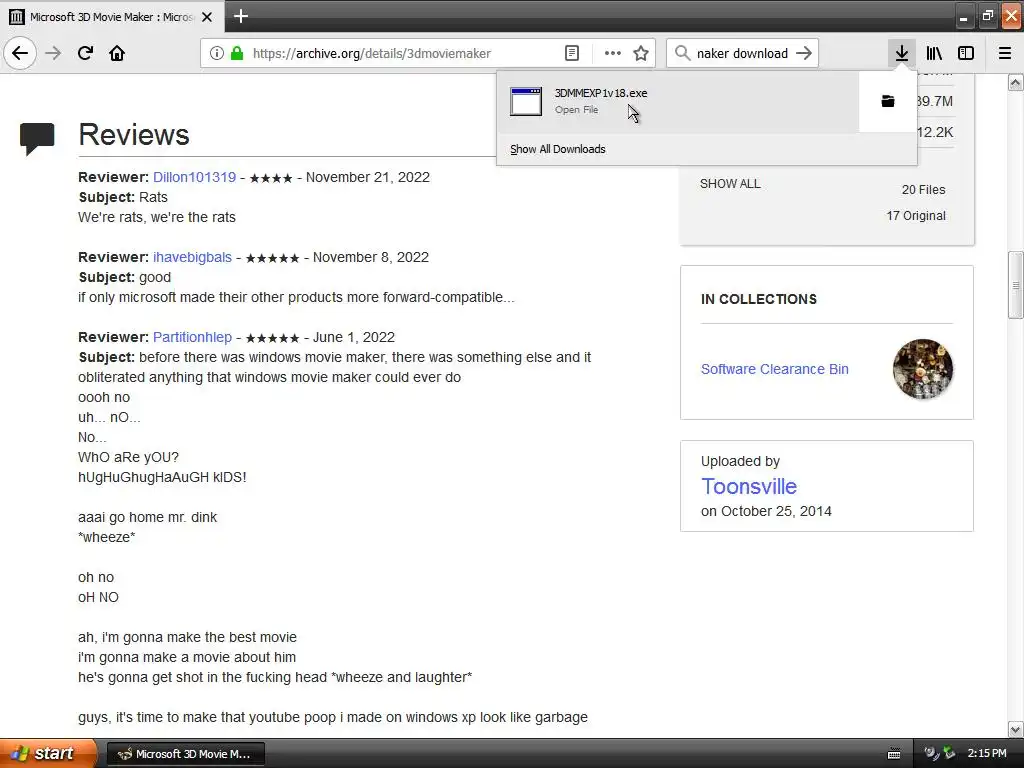Click the scrollbar down arrow
Screen dimensions: 1024x768
pos(1016,729)
